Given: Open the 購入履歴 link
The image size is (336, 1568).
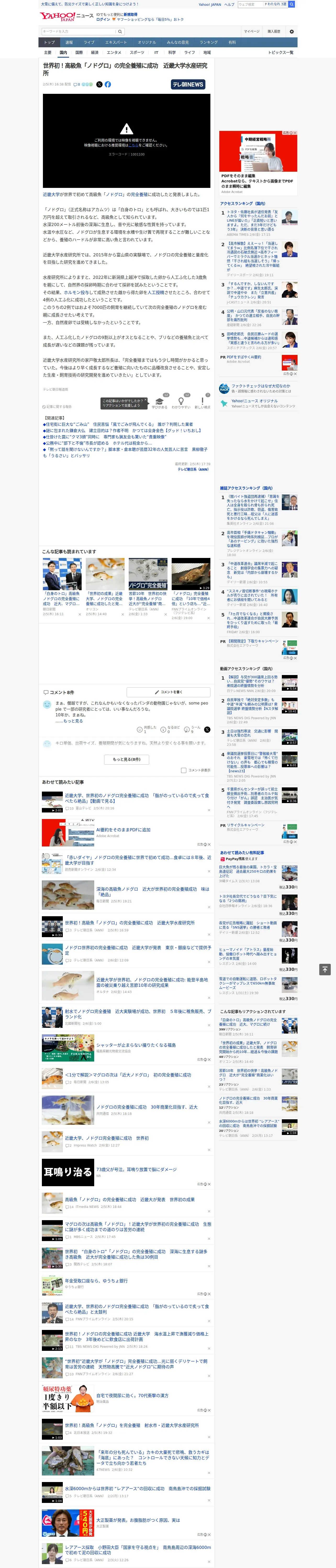Looking at the screenshot, I should (274, 31).
